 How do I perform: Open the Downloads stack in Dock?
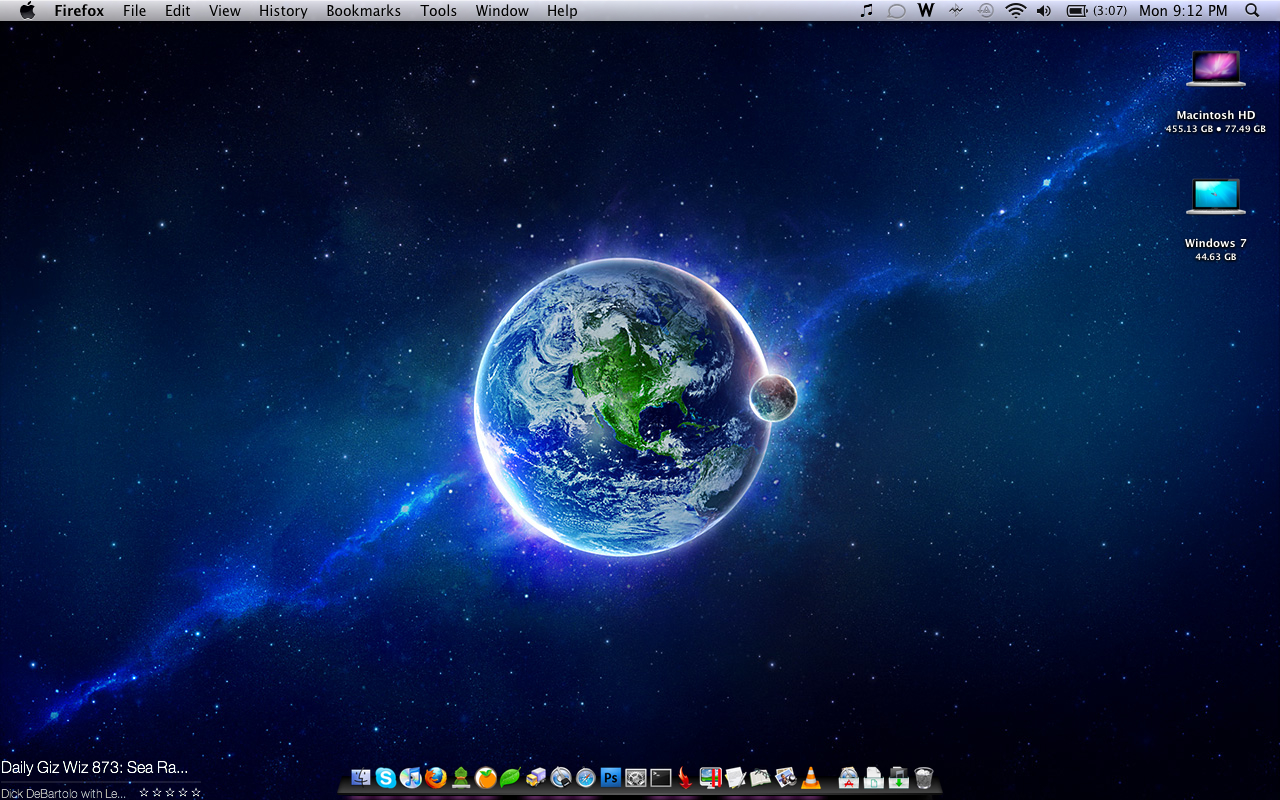[899, 777]
